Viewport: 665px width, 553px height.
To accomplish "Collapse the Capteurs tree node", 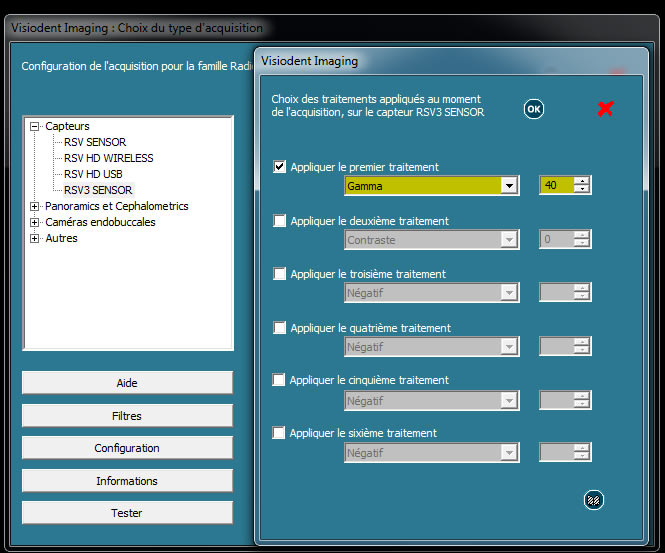I will click(x=35, y=126).
